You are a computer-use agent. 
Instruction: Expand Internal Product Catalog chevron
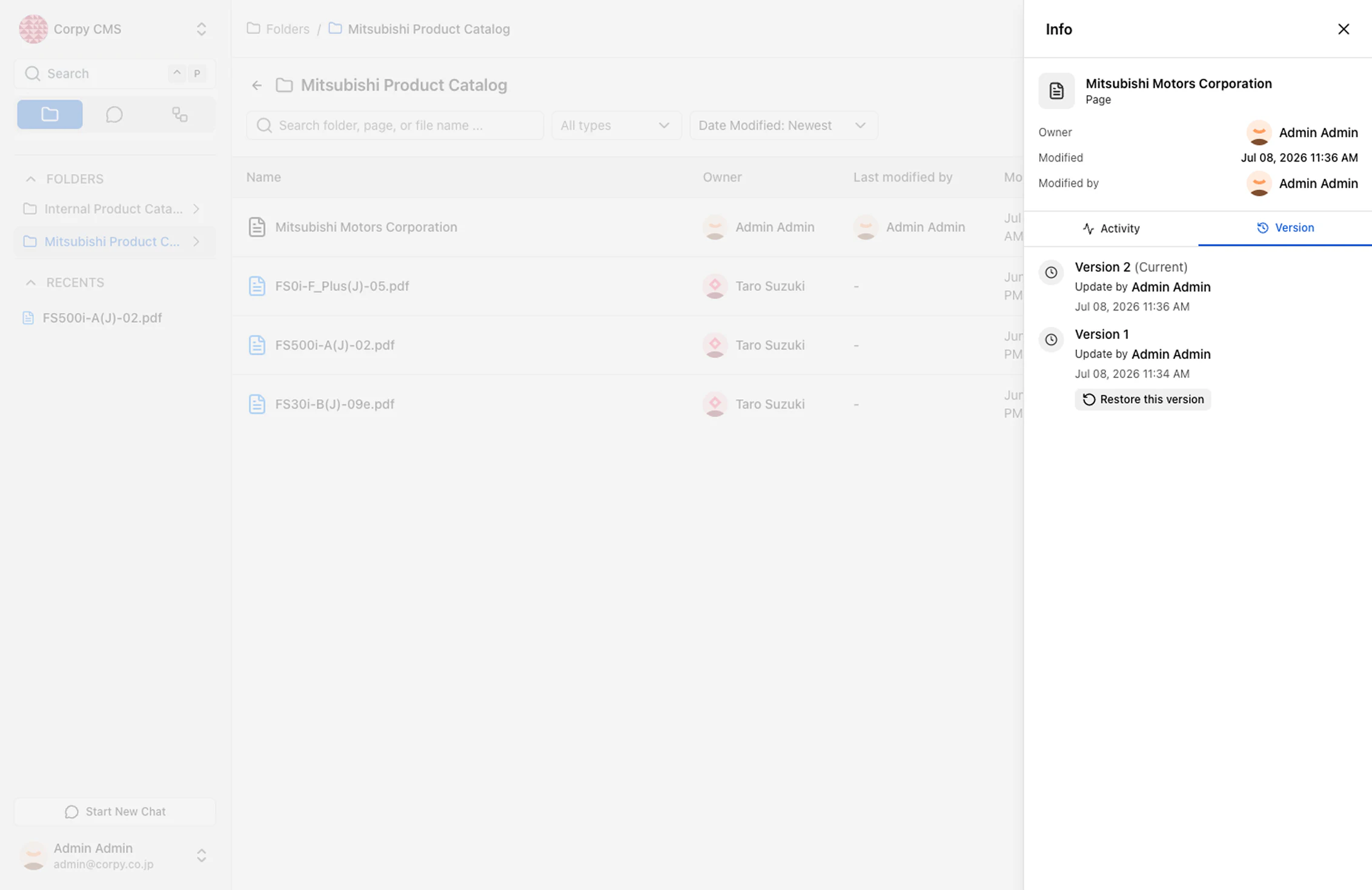click(x=196, y=209)
